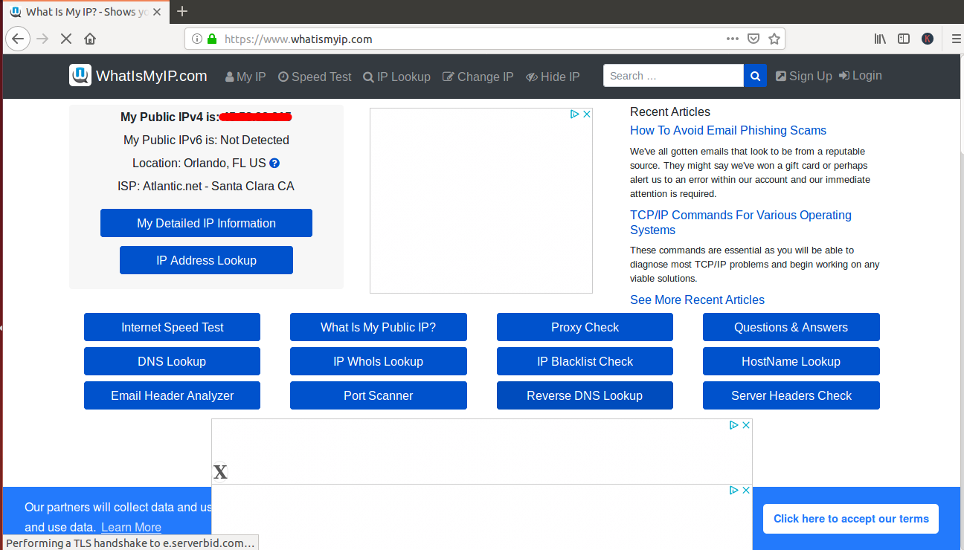Click here to accept our terms button
Image resolution: width=964 pixels, height=550 pixels.
[x=851, y=519]
